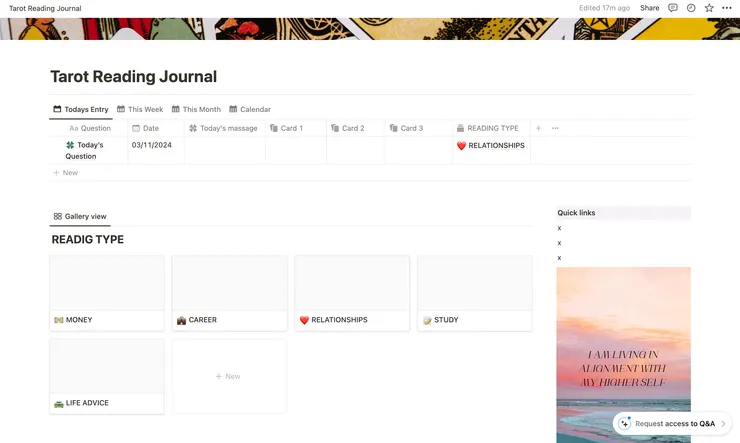Image resolution: width=740 pixels, height=443 pixels.
Task: Click the memo icon on STUDY card
Action: tap(427, 320)
